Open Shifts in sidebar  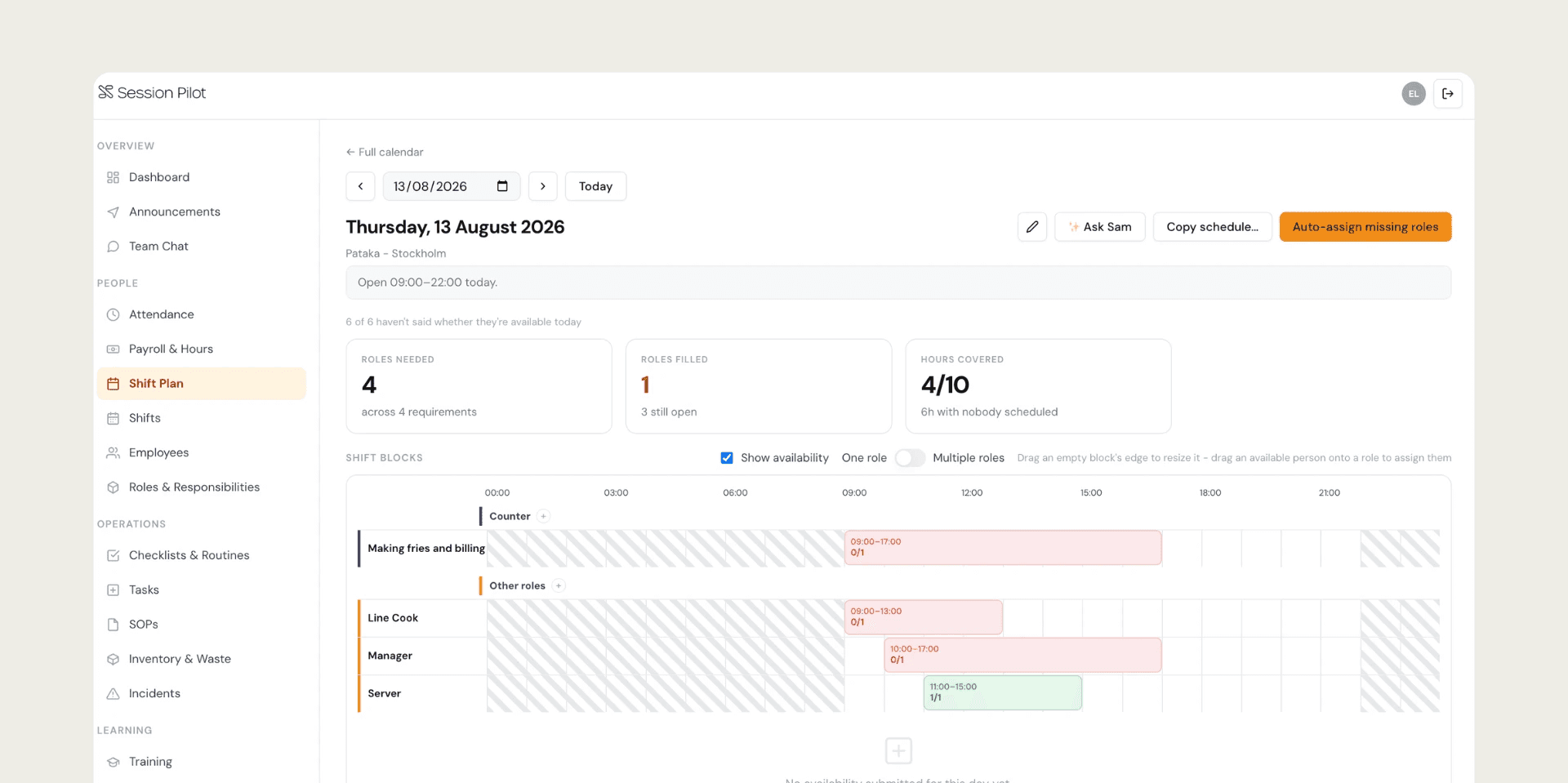pyautogui.click(x=201, y=418)
